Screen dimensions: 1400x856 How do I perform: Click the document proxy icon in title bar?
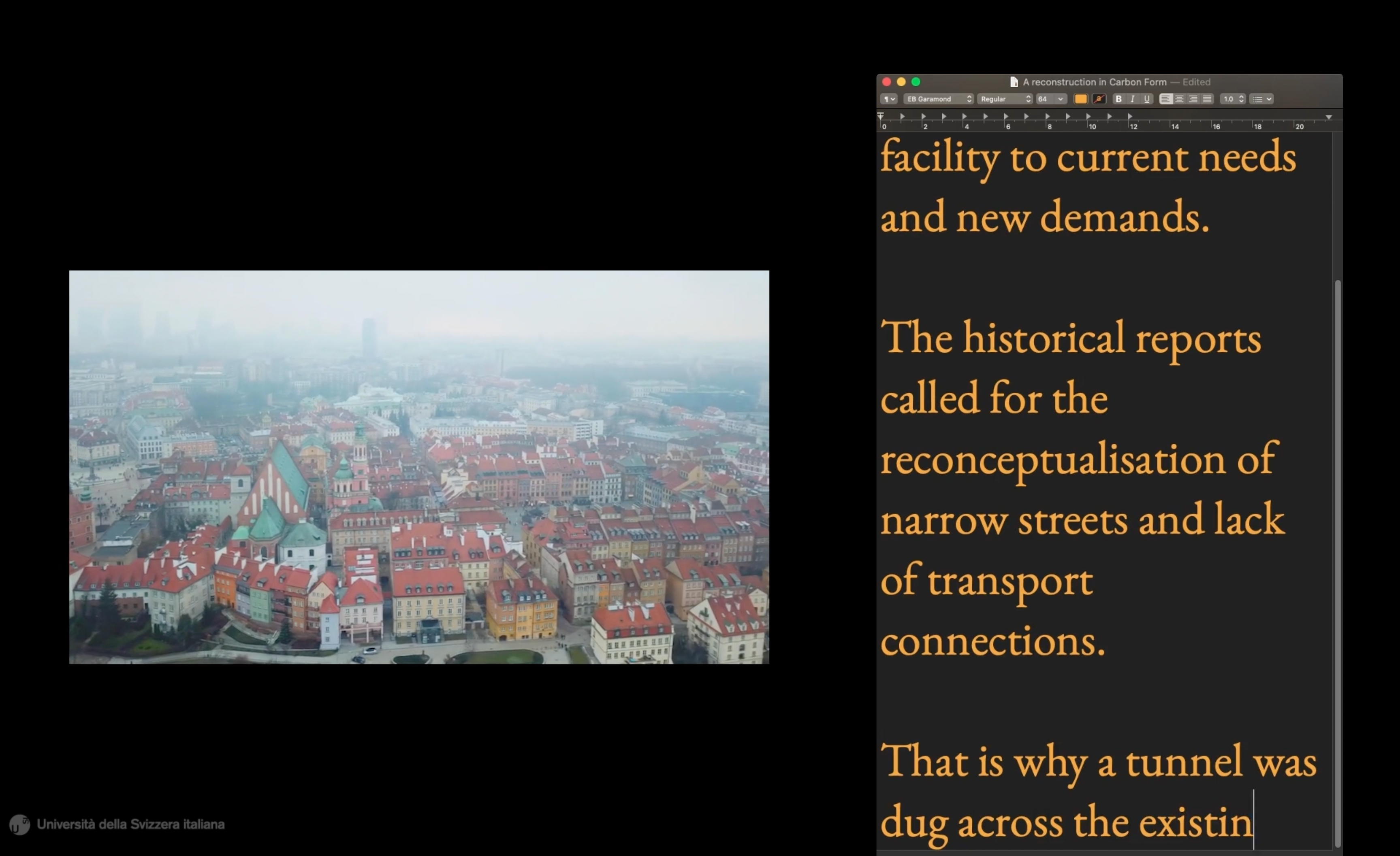pyautogui.click(x=1014, y=82)
